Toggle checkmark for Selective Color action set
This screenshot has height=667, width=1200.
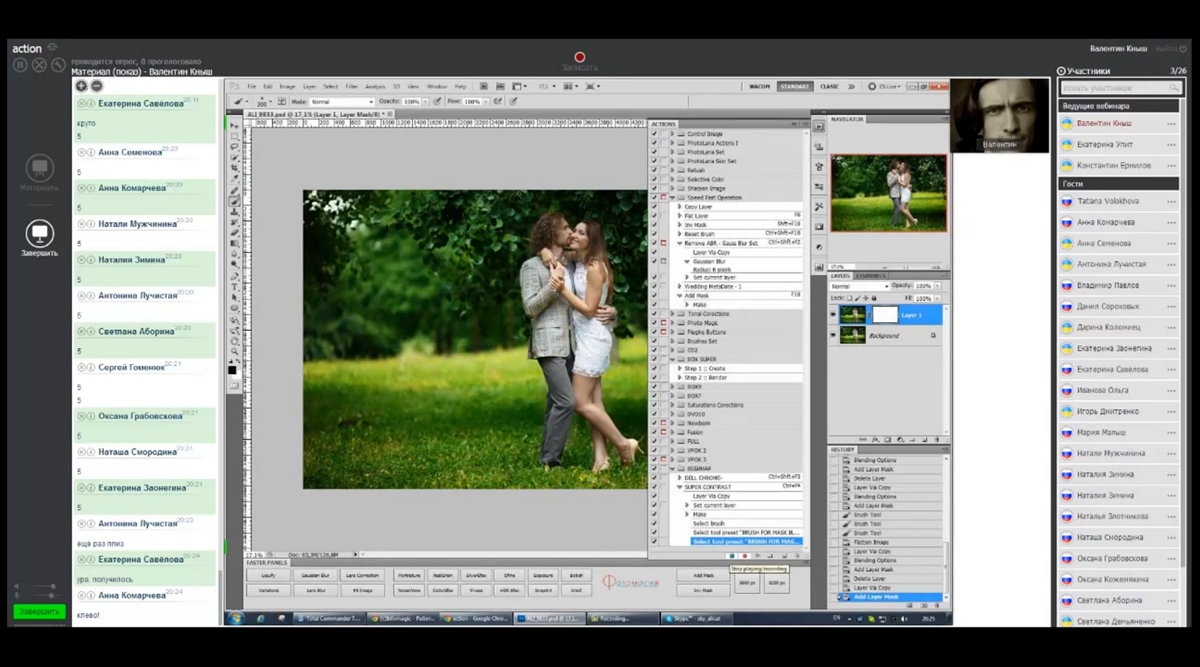(654, 179)
